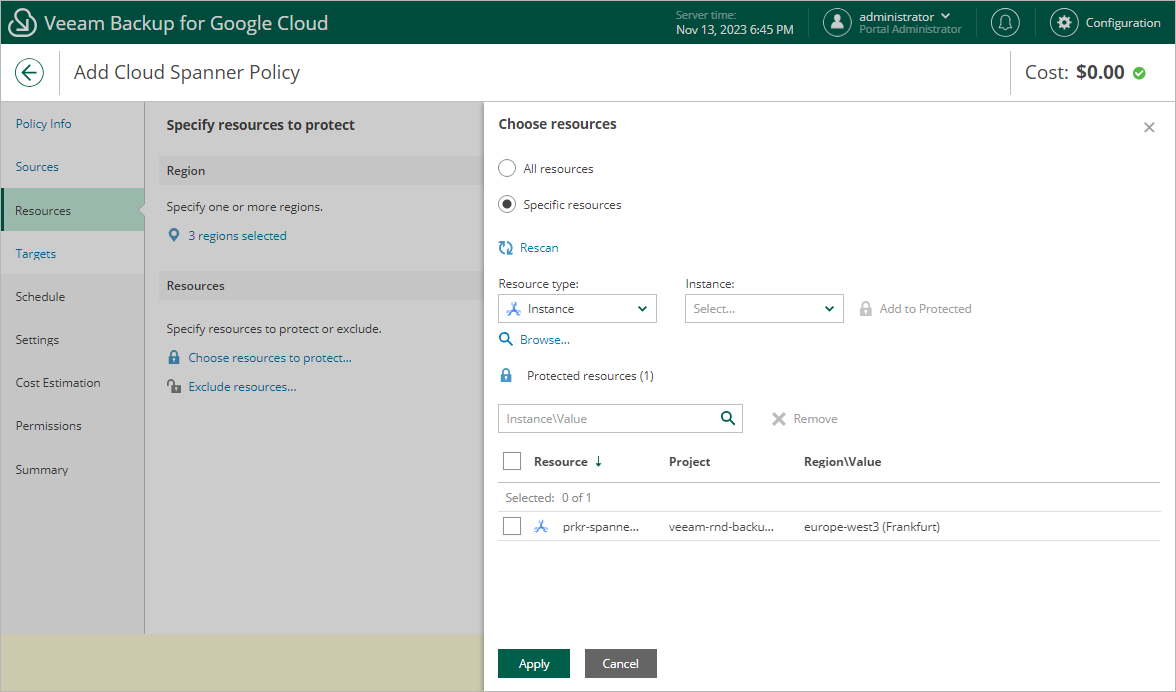Image resolution: width=1176 pixels, height=692 pixels.
Task: Expand the Resource type dropdown
Action: (x=577, y=309)
